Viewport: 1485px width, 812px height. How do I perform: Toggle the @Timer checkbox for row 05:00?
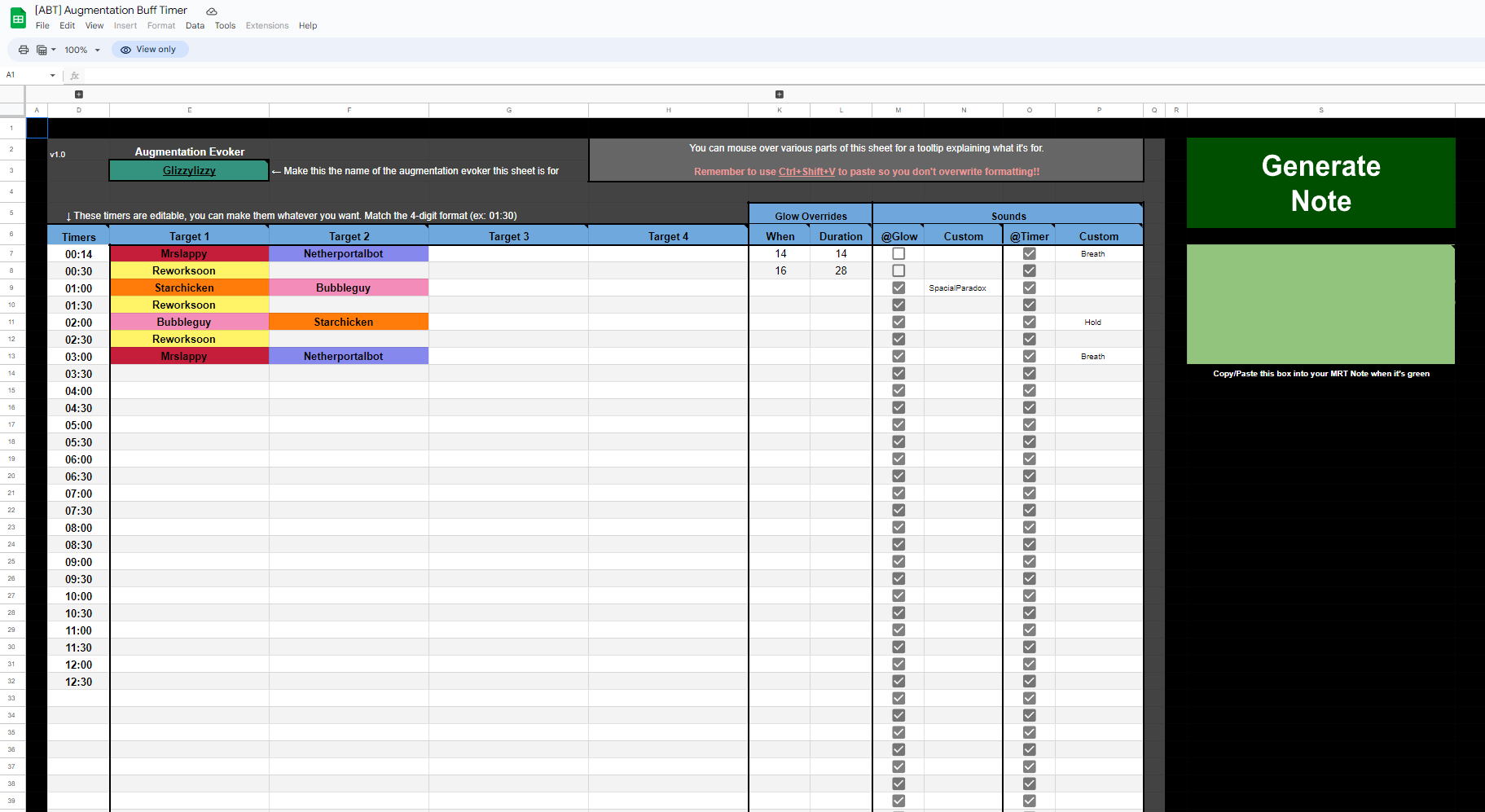1030,424
